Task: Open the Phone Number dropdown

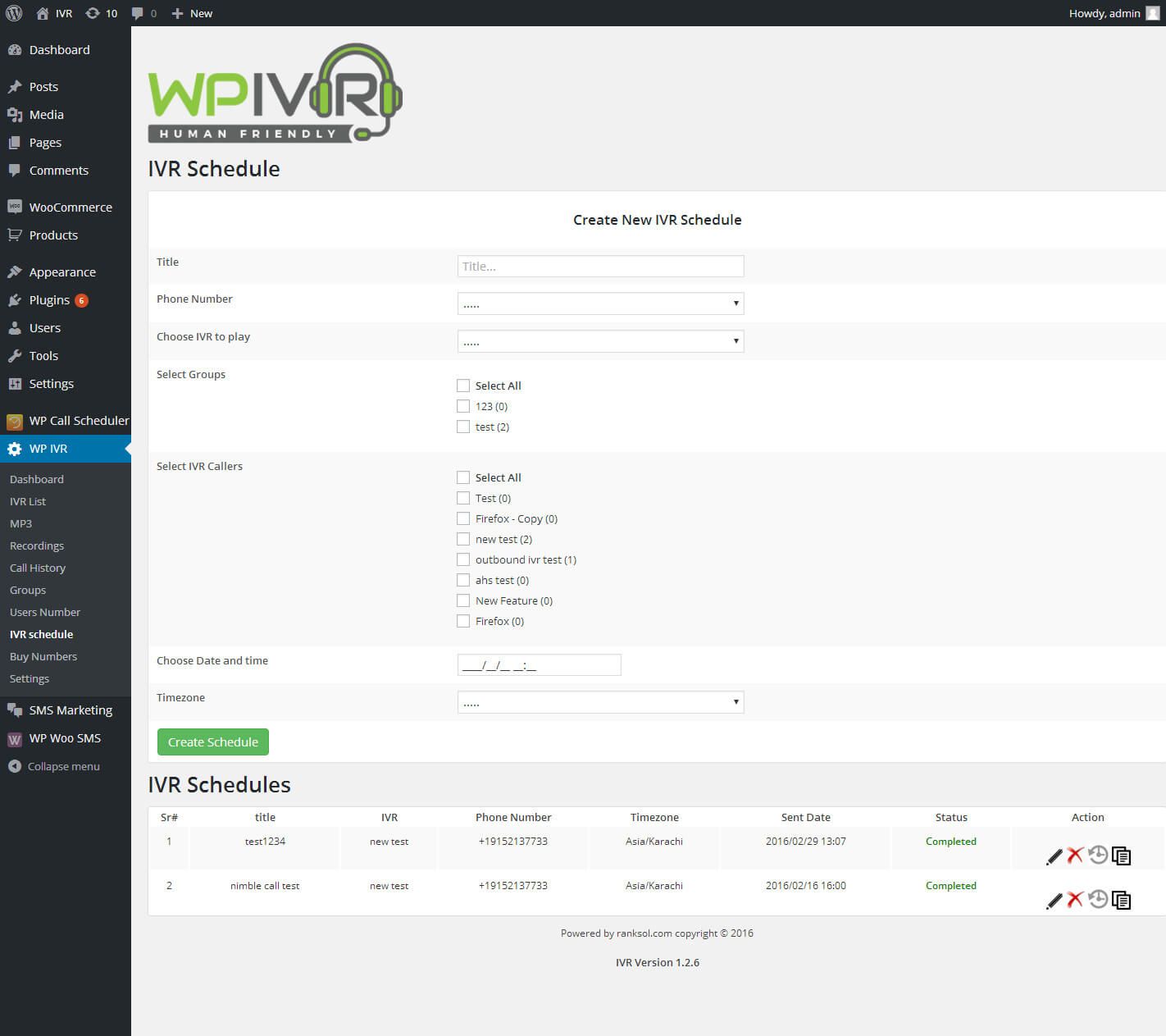Action: [600, 303]
